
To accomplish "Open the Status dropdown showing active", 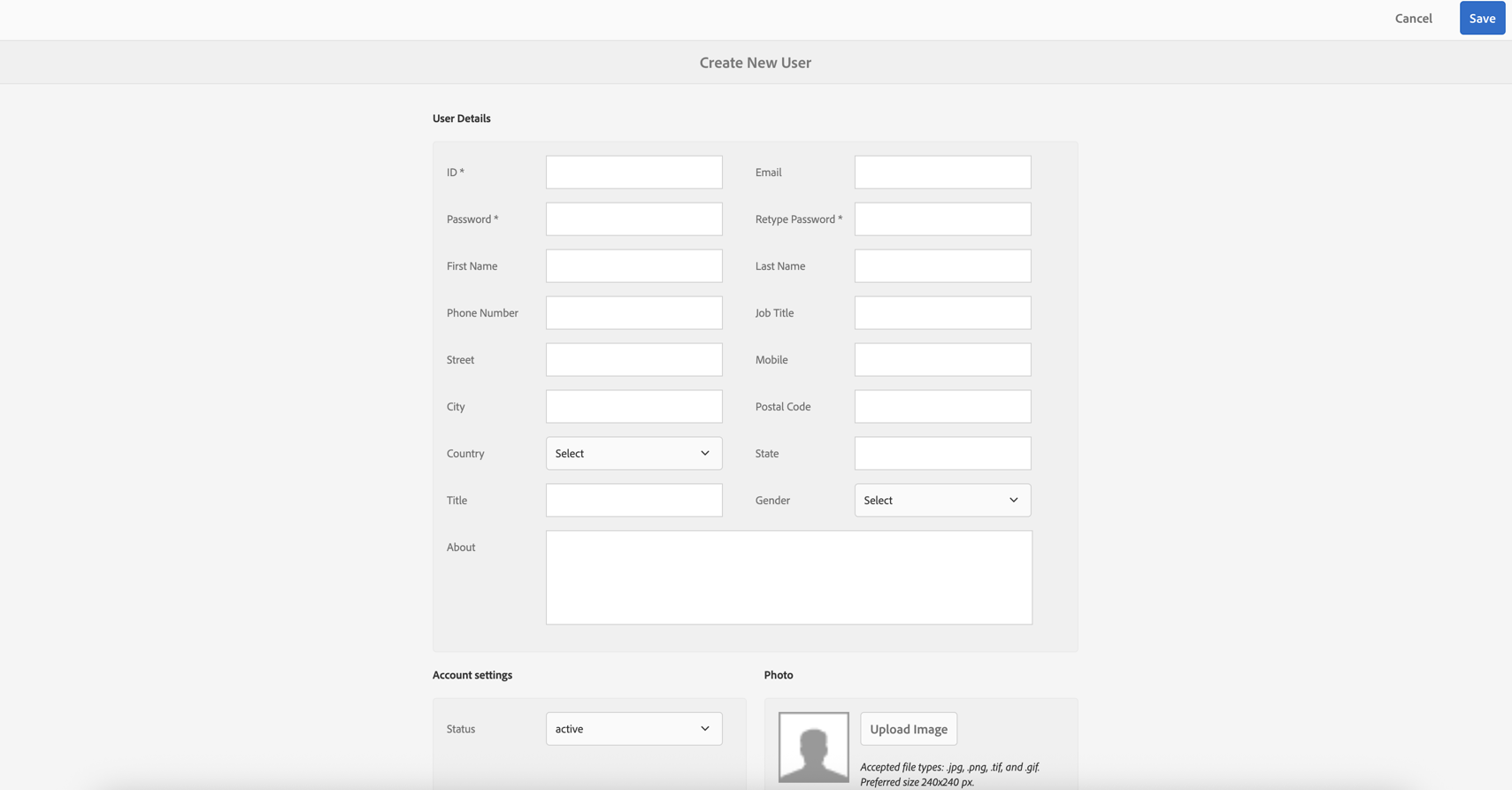I will point(633,729).
